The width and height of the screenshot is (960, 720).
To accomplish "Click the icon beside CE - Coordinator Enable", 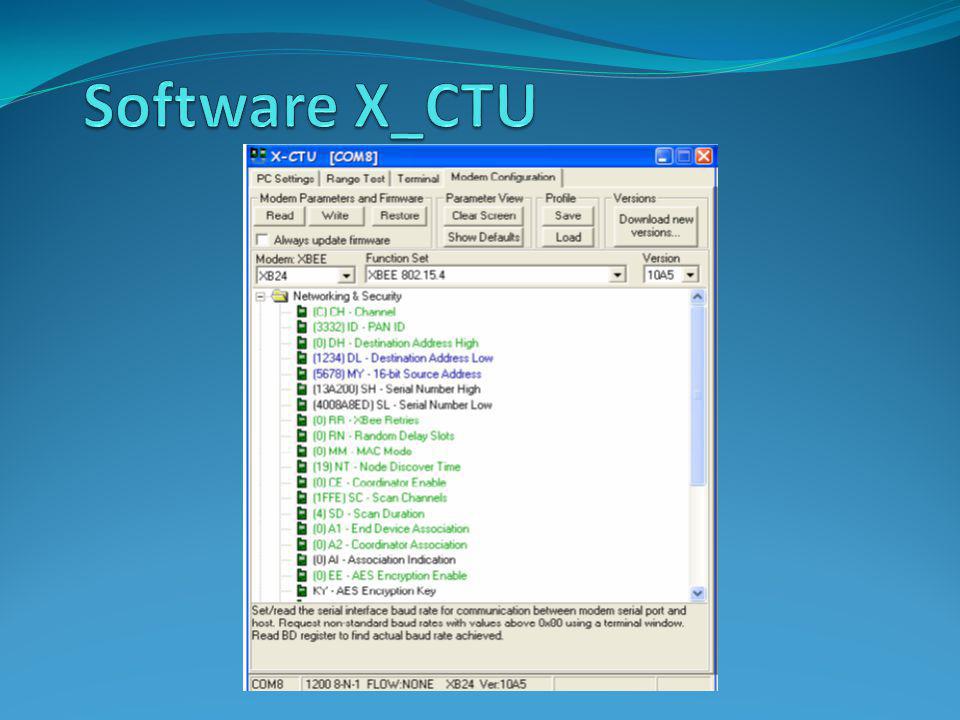I will 301,482.
